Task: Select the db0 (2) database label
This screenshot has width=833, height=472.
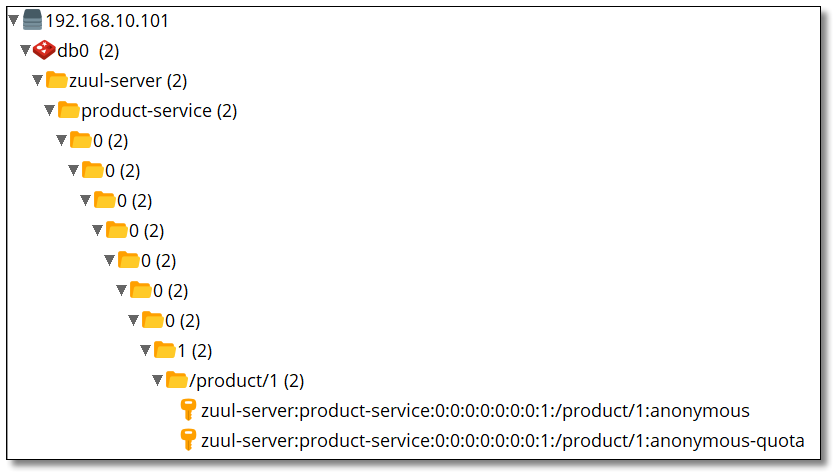Action: click(x=88, y=50)
